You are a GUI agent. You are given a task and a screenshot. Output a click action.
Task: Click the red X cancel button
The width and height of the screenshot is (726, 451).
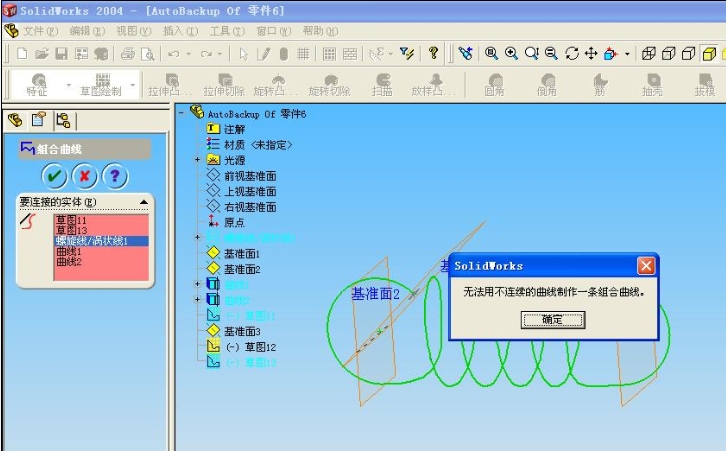point(85,176)
